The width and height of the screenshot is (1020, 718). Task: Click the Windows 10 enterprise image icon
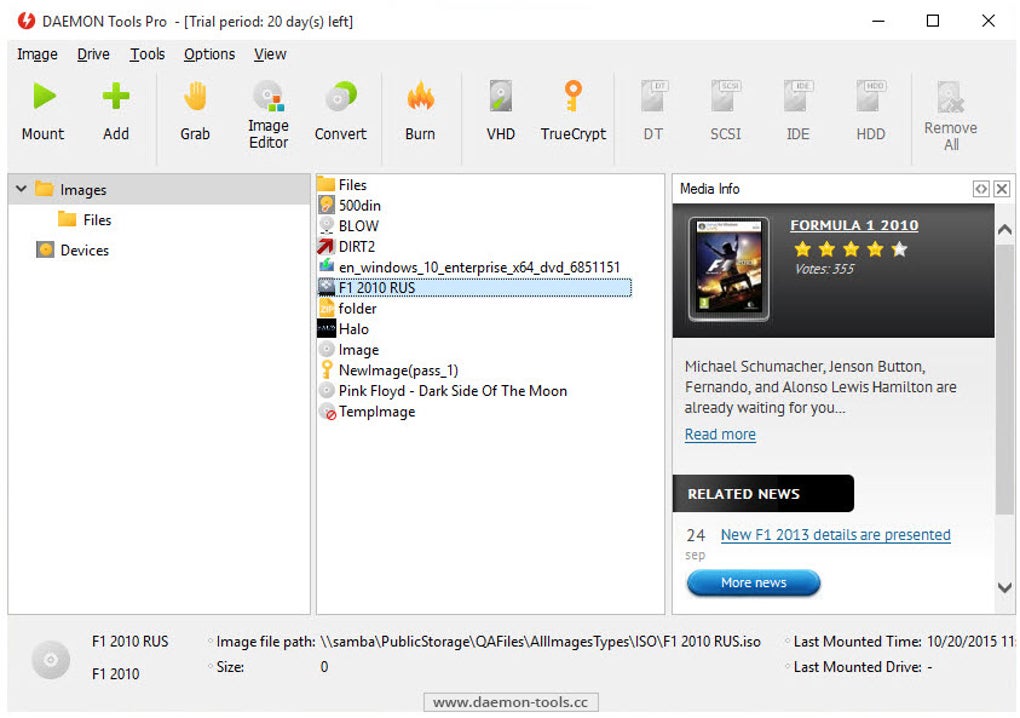click(327, 266)
